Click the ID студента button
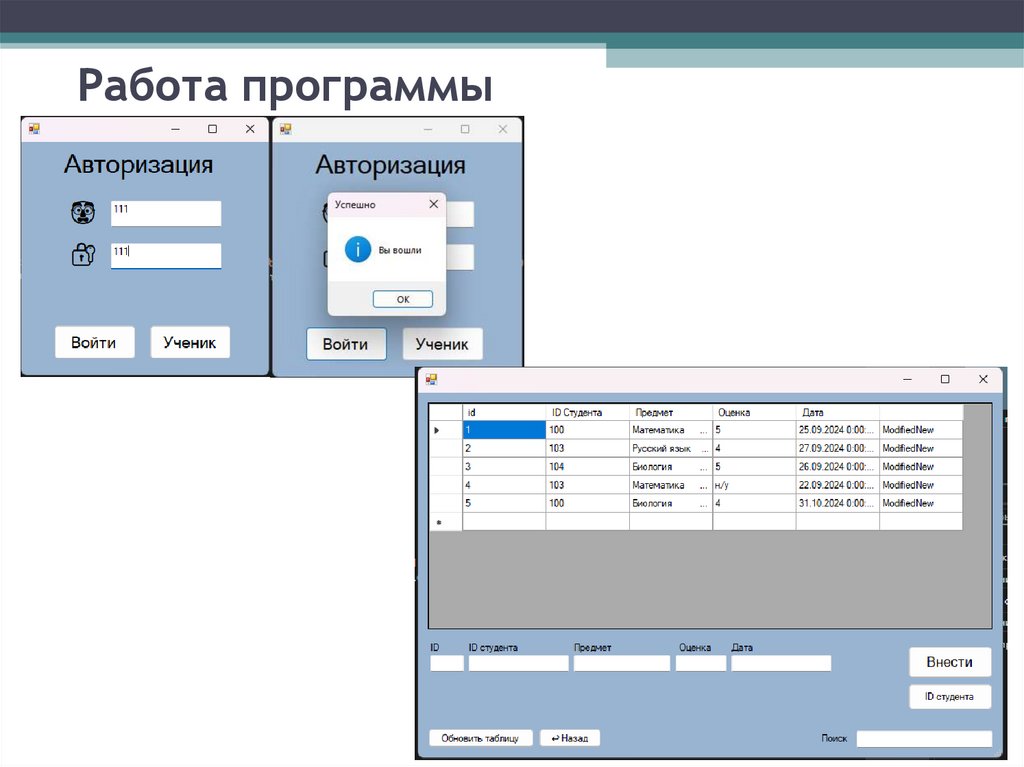This screenshot has width=1024, height=767. [x=950, y=697]
